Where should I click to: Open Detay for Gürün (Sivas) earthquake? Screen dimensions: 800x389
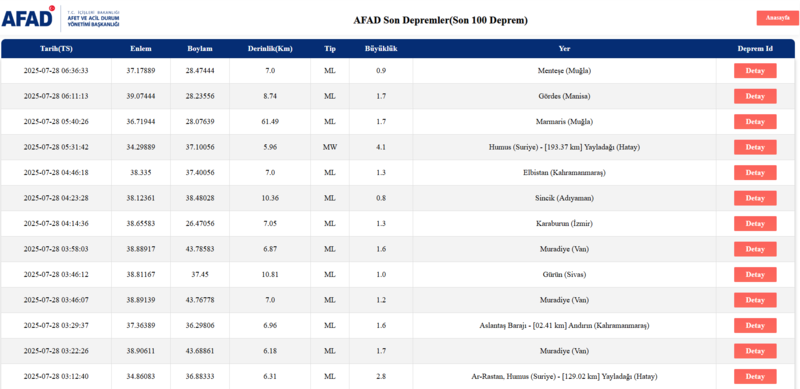pos(755,275)
